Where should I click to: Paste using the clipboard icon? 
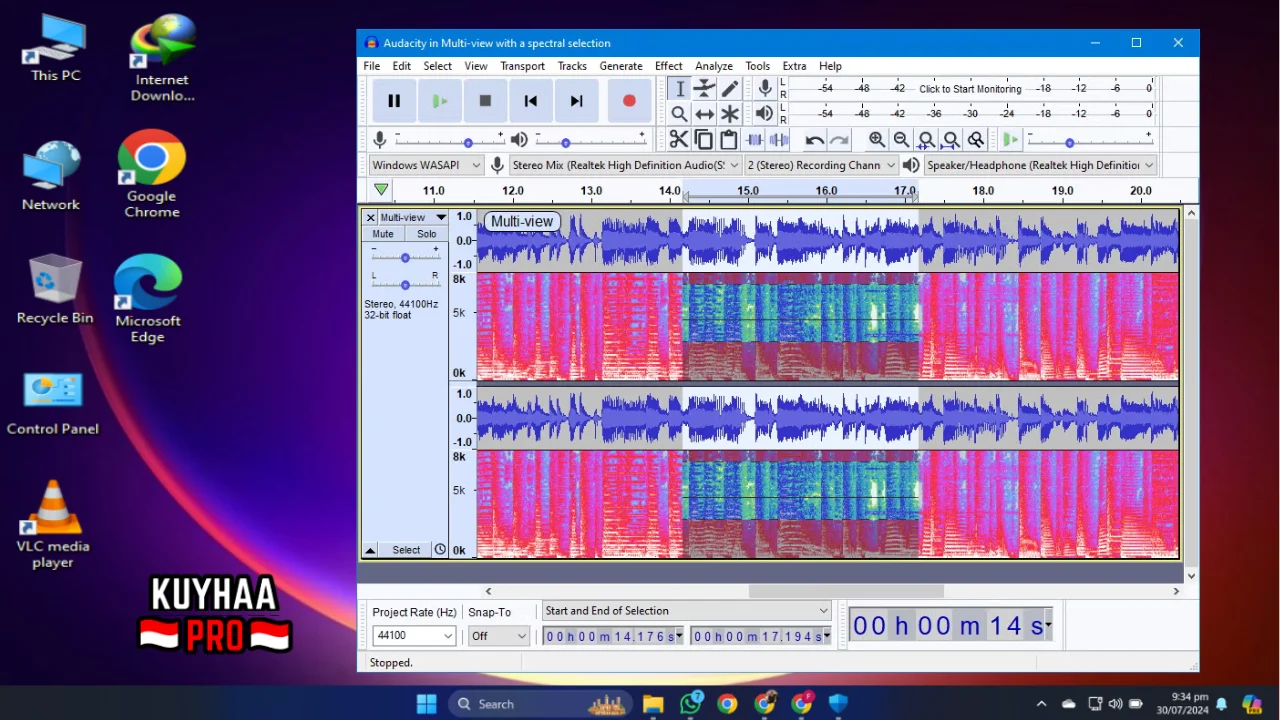point(729,140)
